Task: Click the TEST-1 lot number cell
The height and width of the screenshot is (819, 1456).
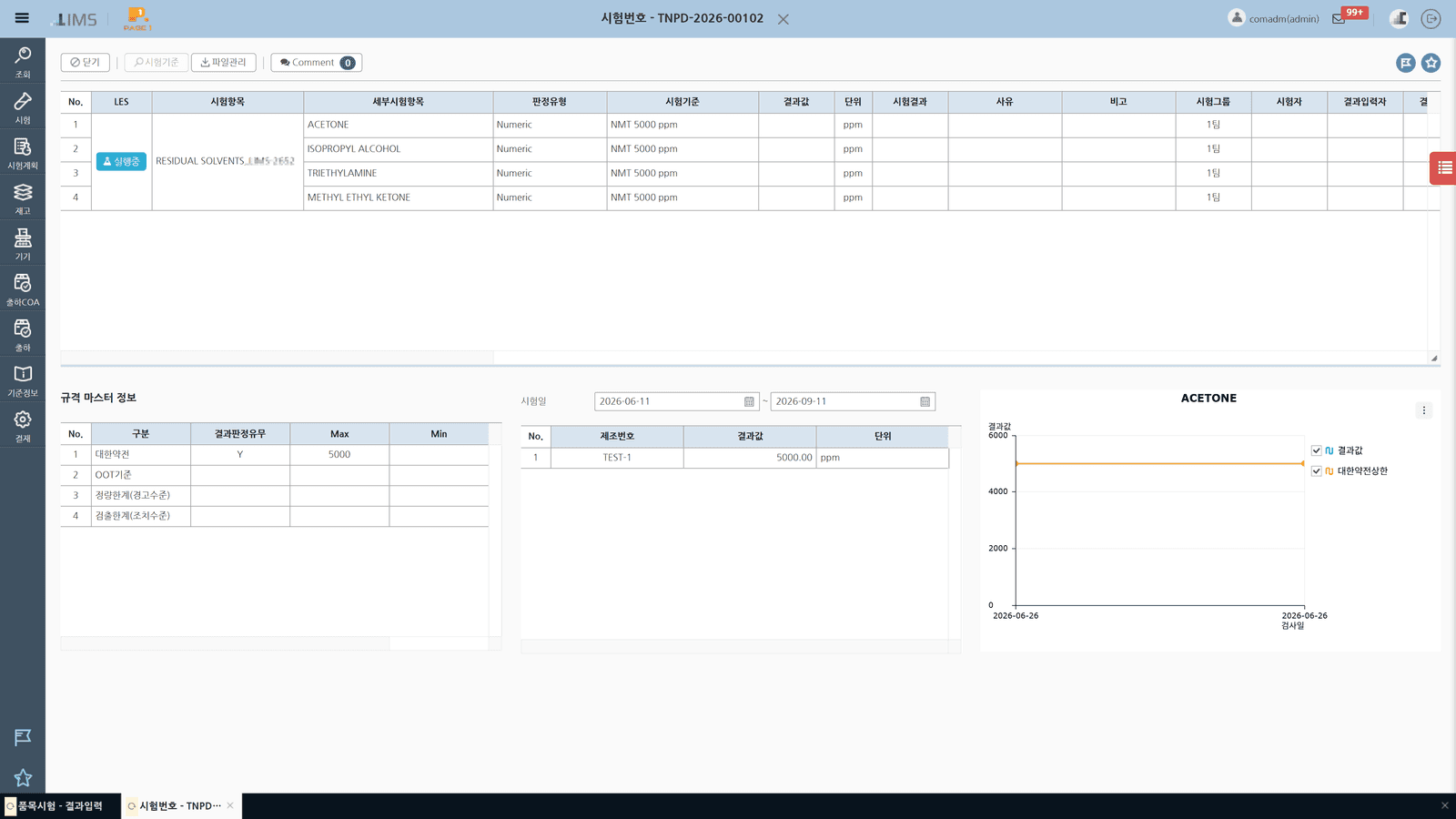Action: 617,458
